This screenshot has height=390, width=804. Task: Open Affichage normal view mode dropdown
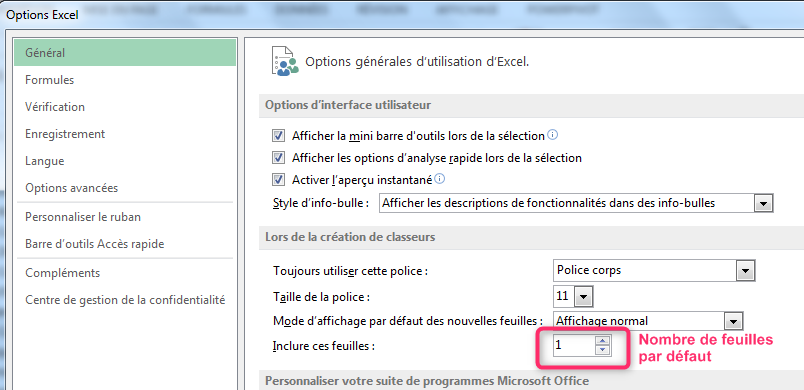click(734, 321)
